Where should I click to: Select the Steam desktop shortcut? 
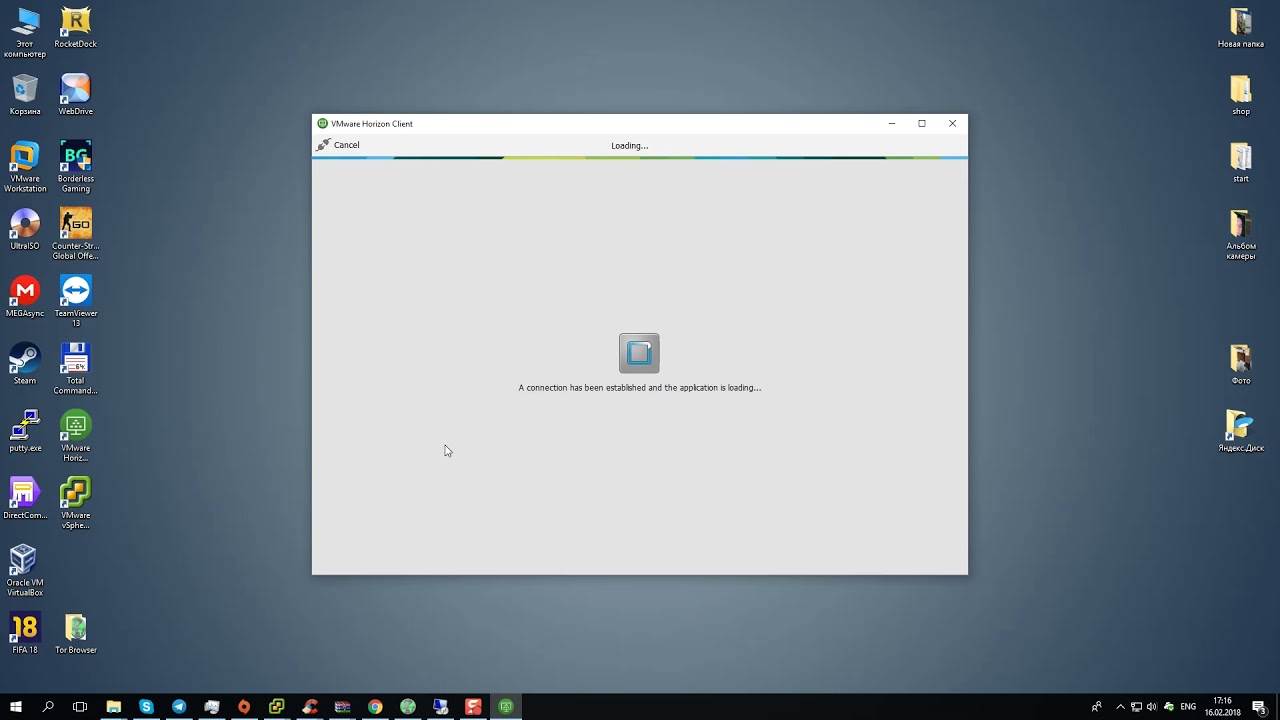pos(25,364)
